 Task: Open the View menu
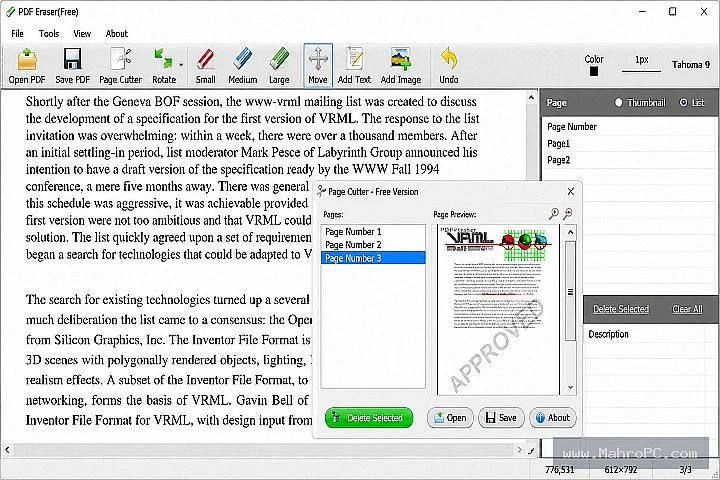(x=82, y=34)
